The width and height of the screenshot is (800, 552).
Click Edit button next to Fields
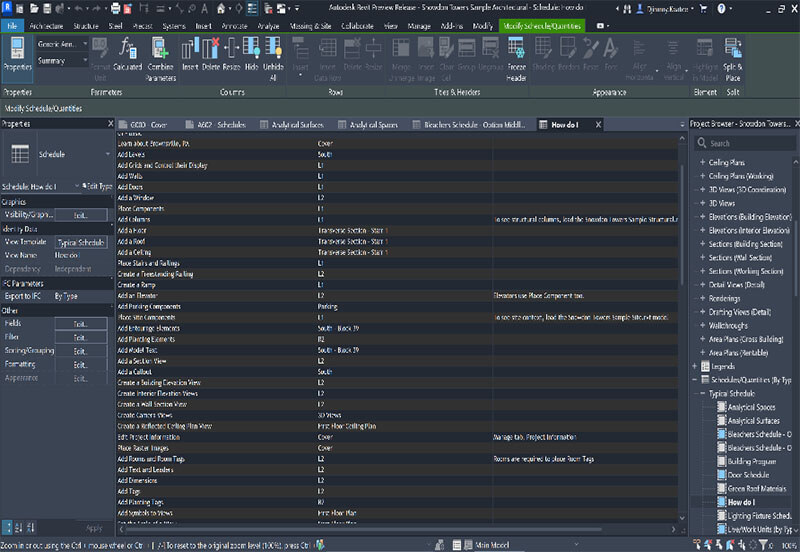tap(80, 324)
